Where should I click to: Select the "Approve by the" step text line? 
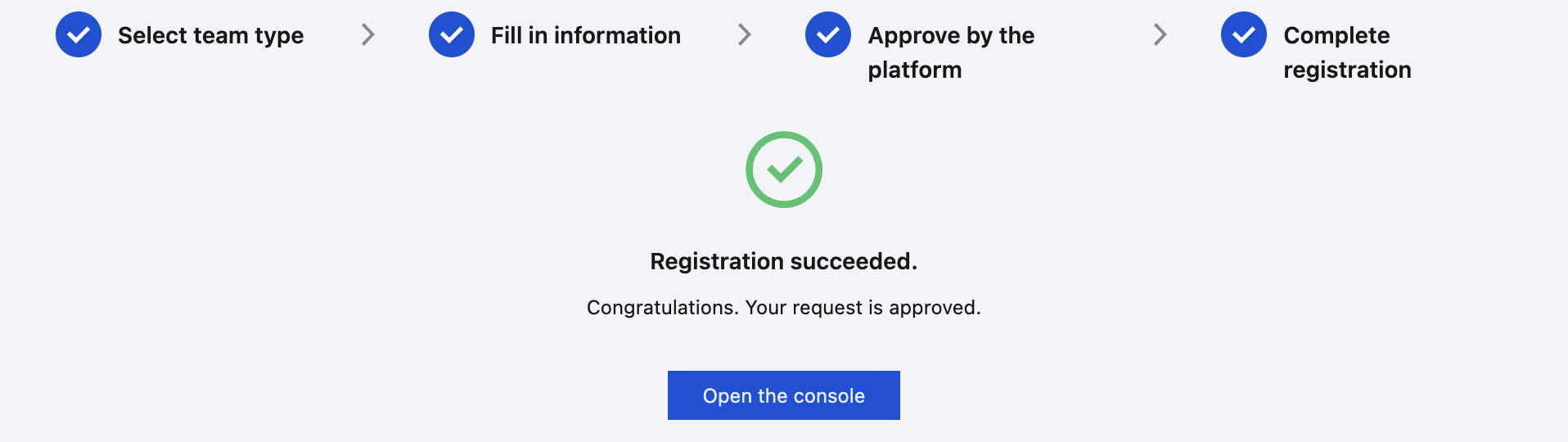[x=951, y=35]
